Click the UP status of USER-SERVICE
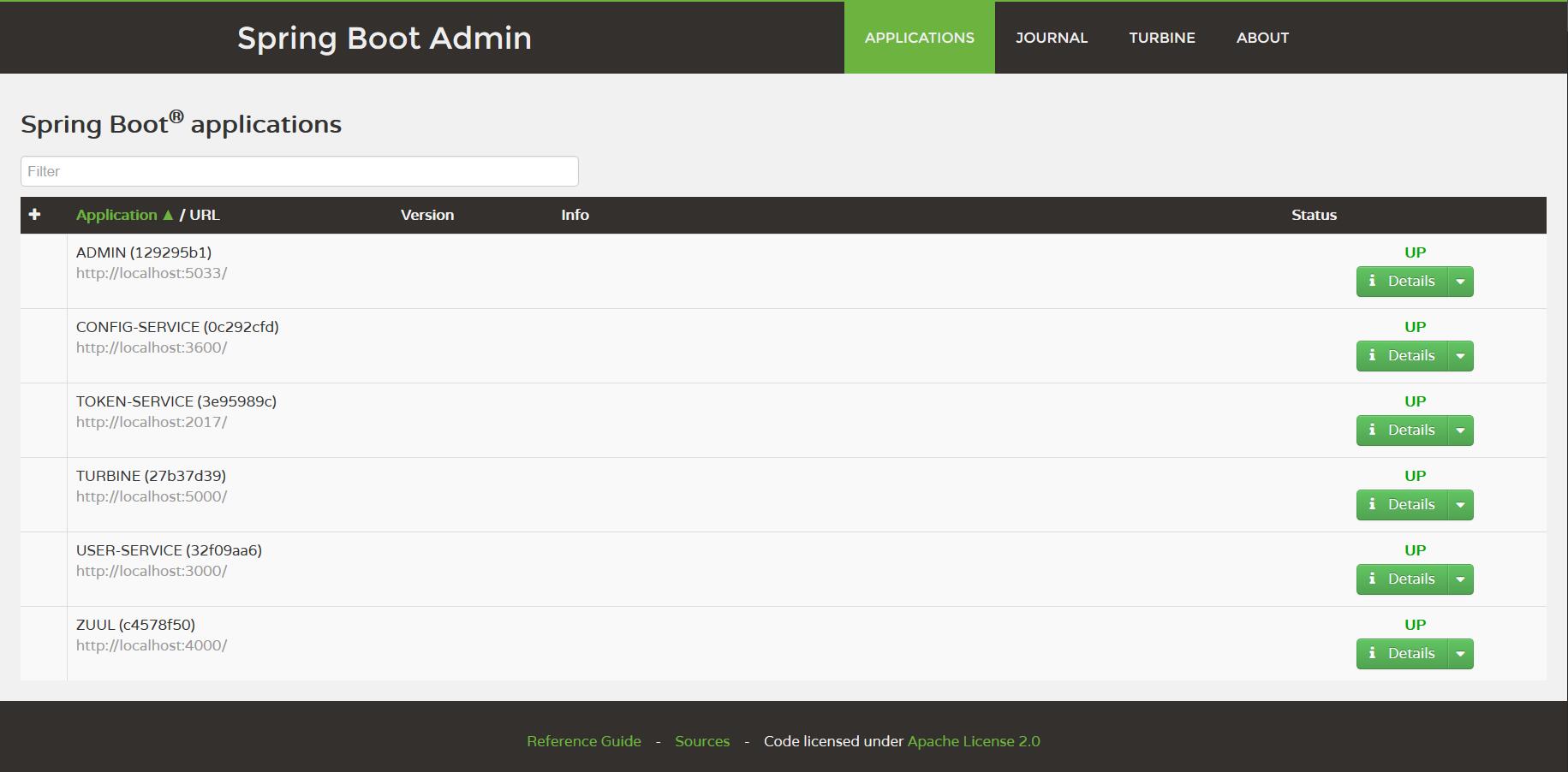This screenshot has width=1568, height=772. click(1415, 550)
